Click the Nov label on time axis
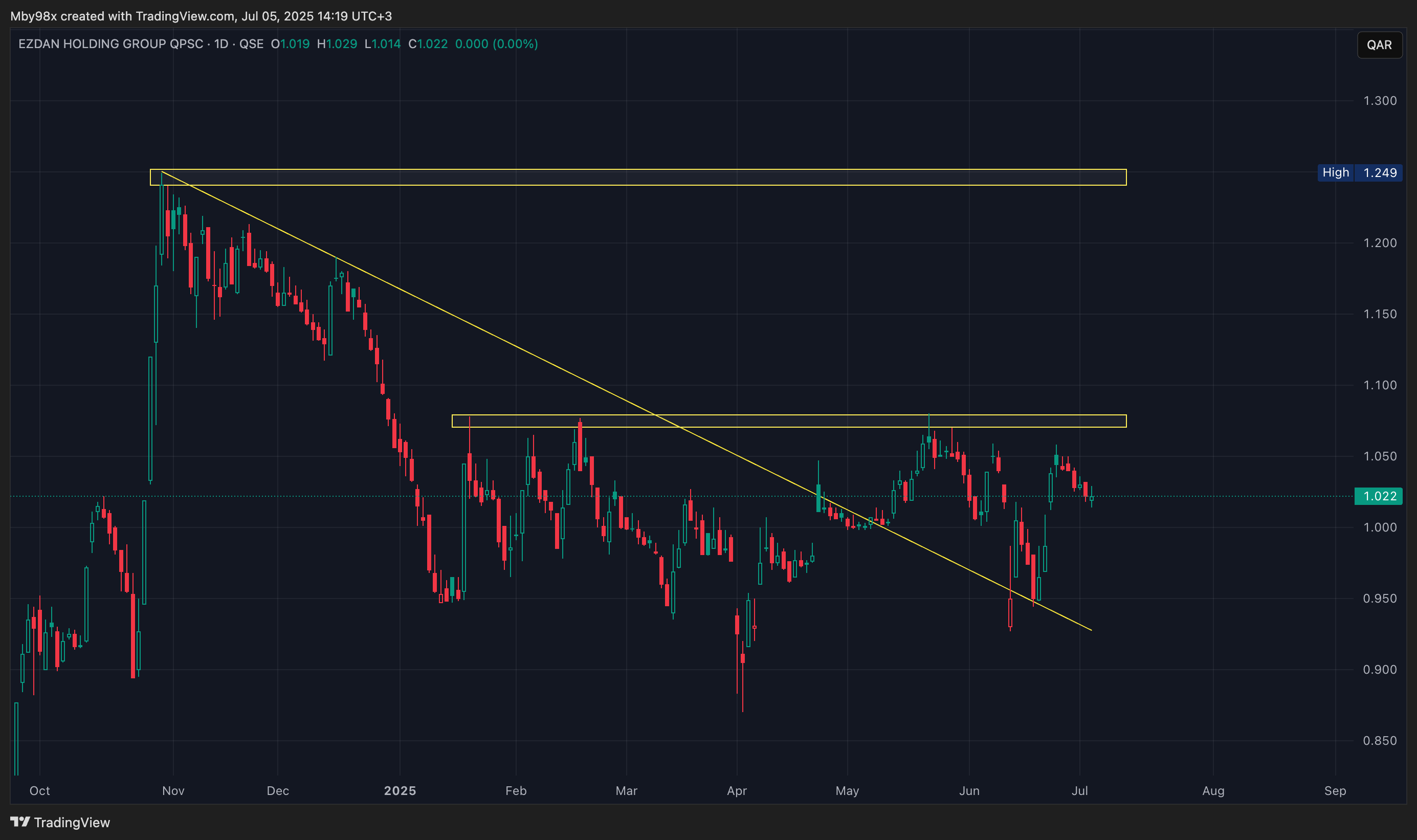The height and width of the screenshot is (840, 1417). click(173, 791)
